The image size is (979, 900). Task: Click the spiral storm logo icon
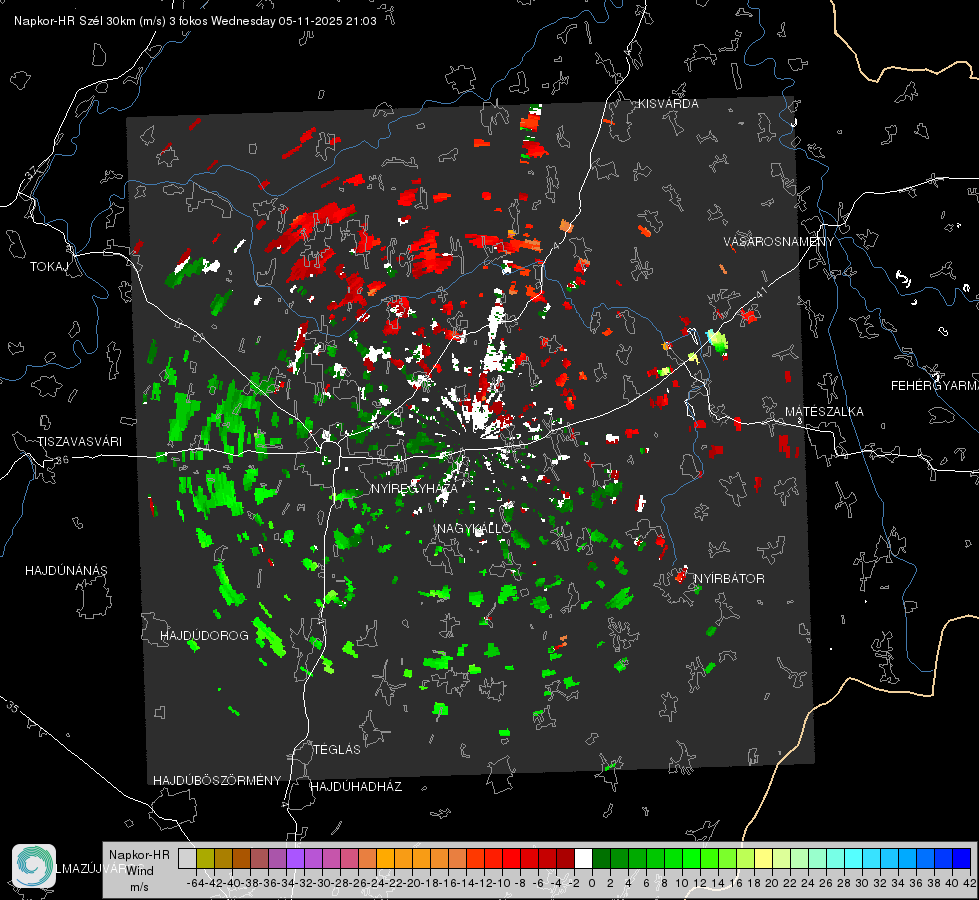[x=34, y=866]
